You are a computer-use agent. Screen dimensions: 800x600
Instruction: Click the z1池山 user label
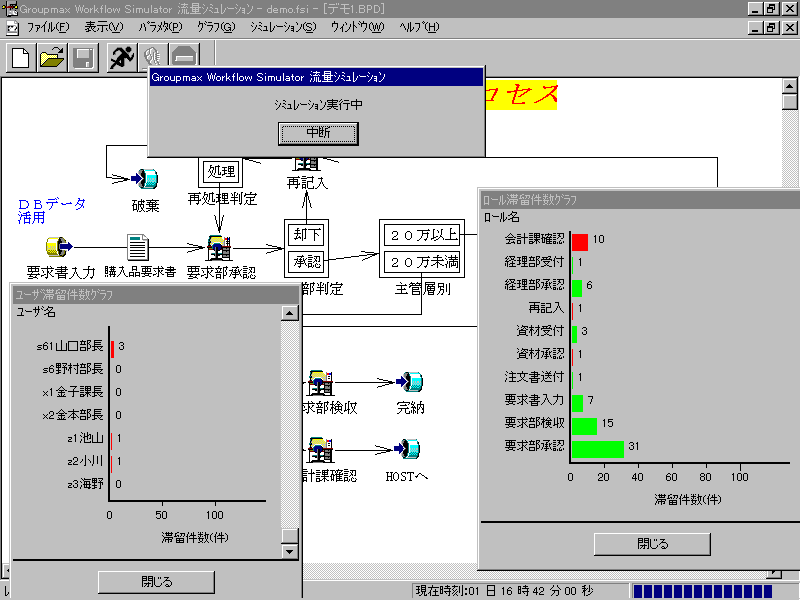tap(85, 438)
